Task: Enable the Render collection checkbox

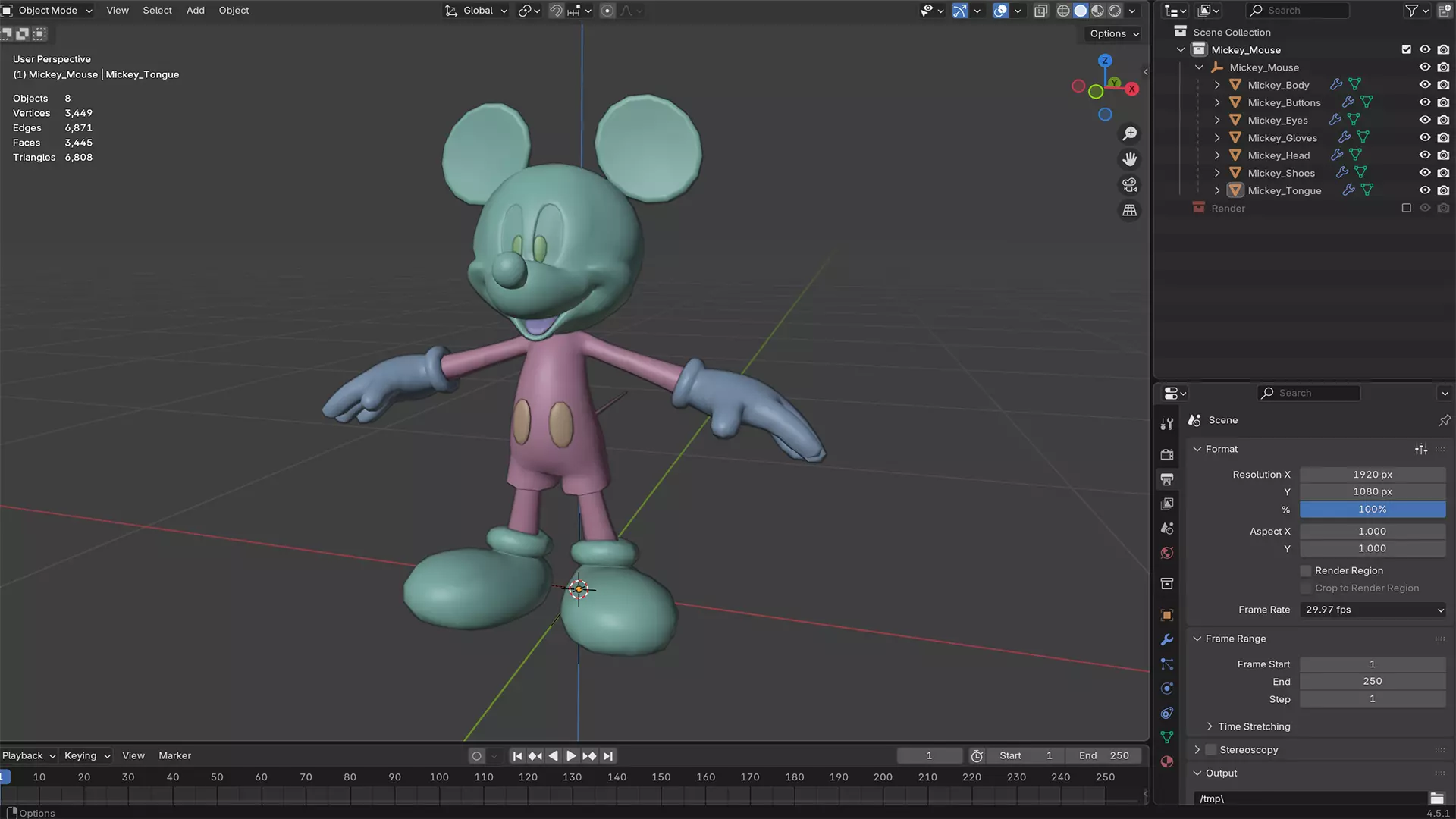Action: point(1407,208)
